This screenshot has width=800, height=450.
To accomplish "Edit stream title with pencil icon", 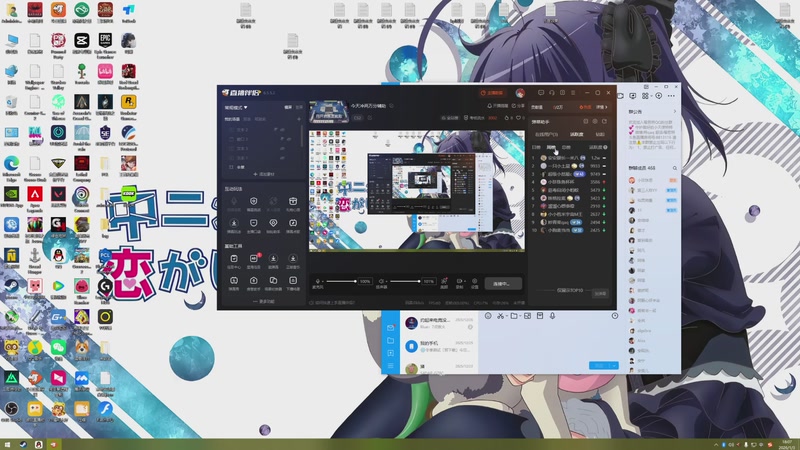I will tap(391, 106).
